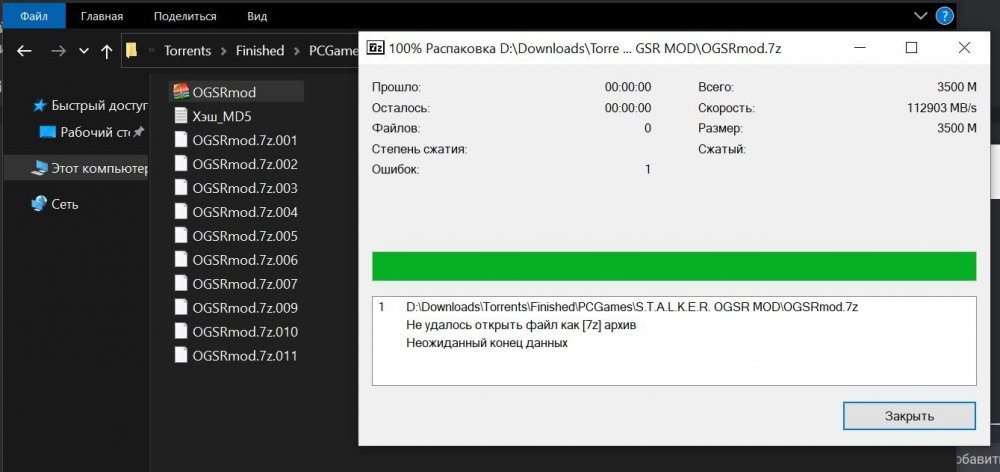Select the Desktop folder icon in sidebar
The height and width of the screenshot is (472, 1000).
[x=46, y=132]
